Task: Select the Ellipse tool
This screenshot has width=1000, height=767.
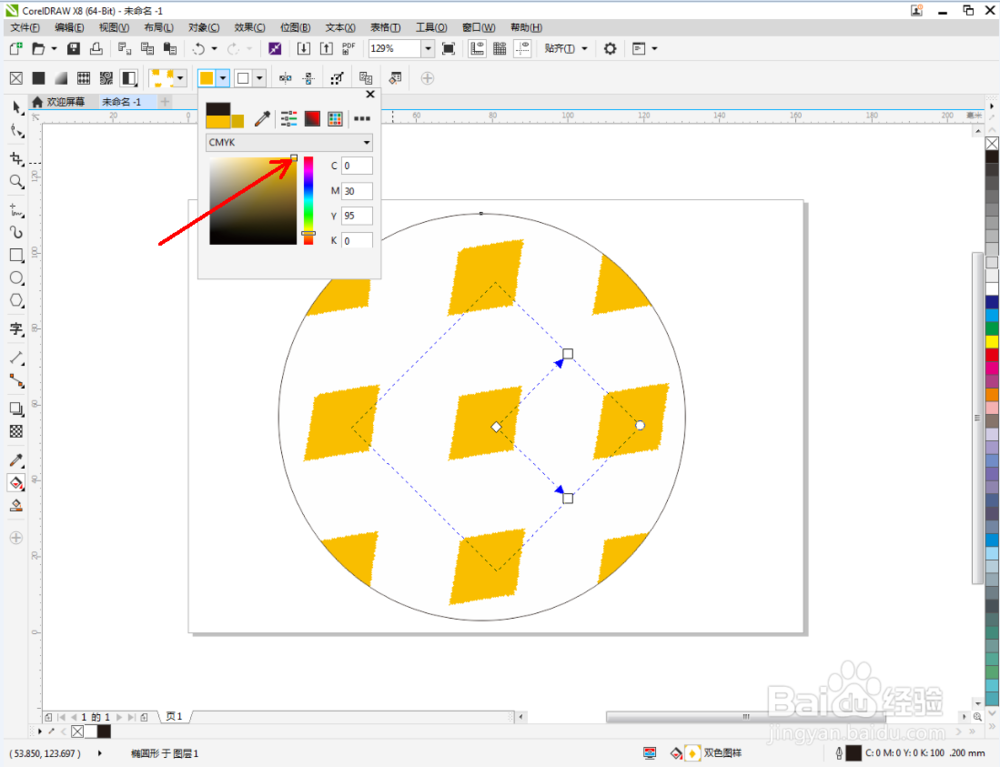Action: click(17, 278)
